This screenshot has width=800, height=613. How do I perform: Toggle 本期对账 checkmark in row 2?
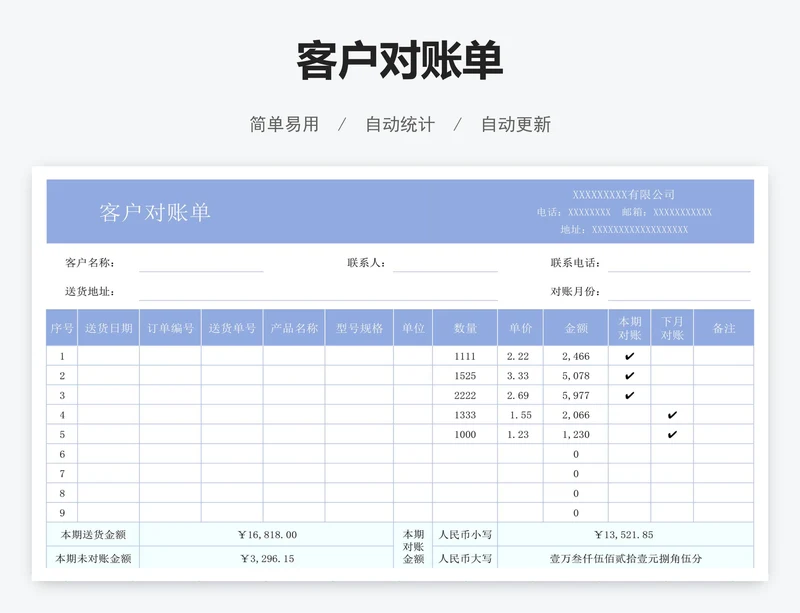[630, 376]
